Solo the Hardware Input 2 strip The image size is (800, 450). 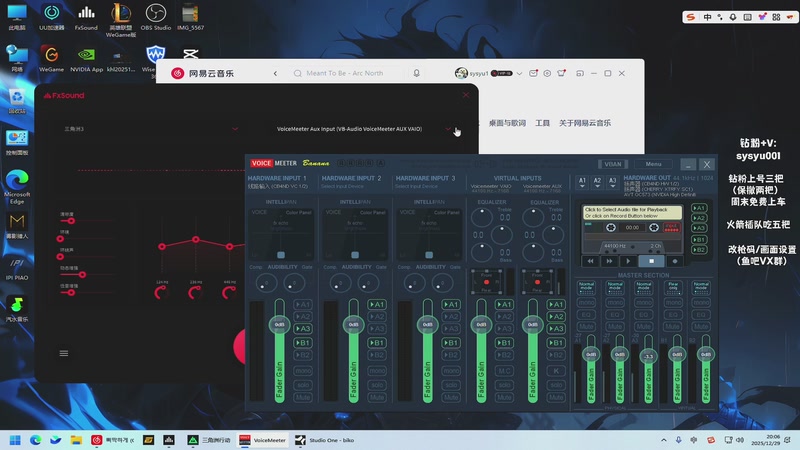click(x=377, y=385)
